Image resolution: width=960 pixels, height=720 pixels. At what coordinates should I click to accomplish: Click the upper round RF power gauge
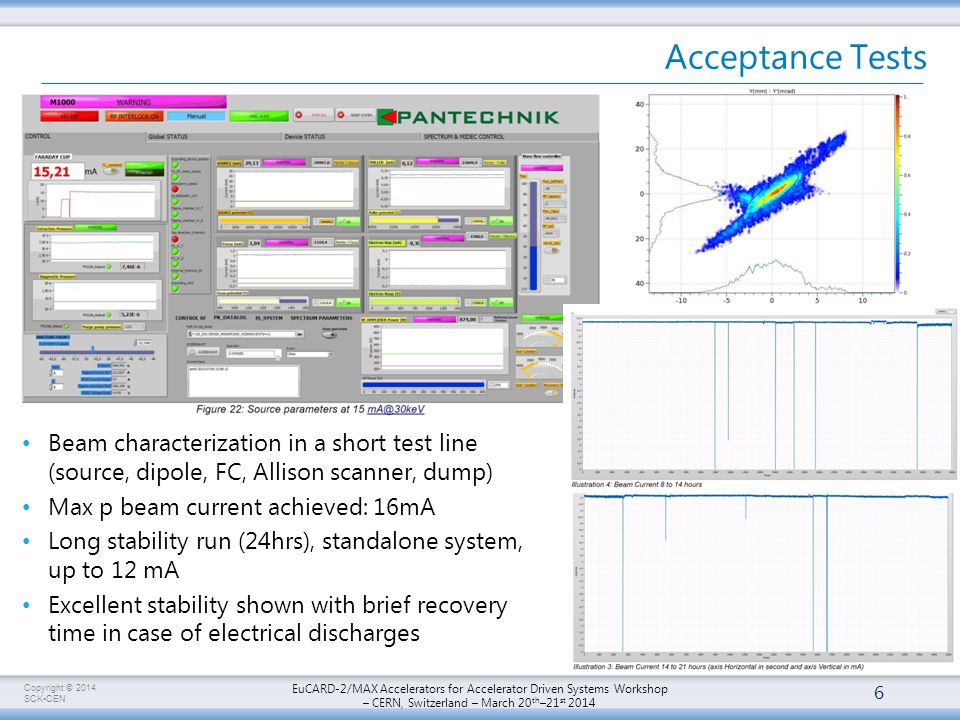pyautogui.click(x=539, y=335)
